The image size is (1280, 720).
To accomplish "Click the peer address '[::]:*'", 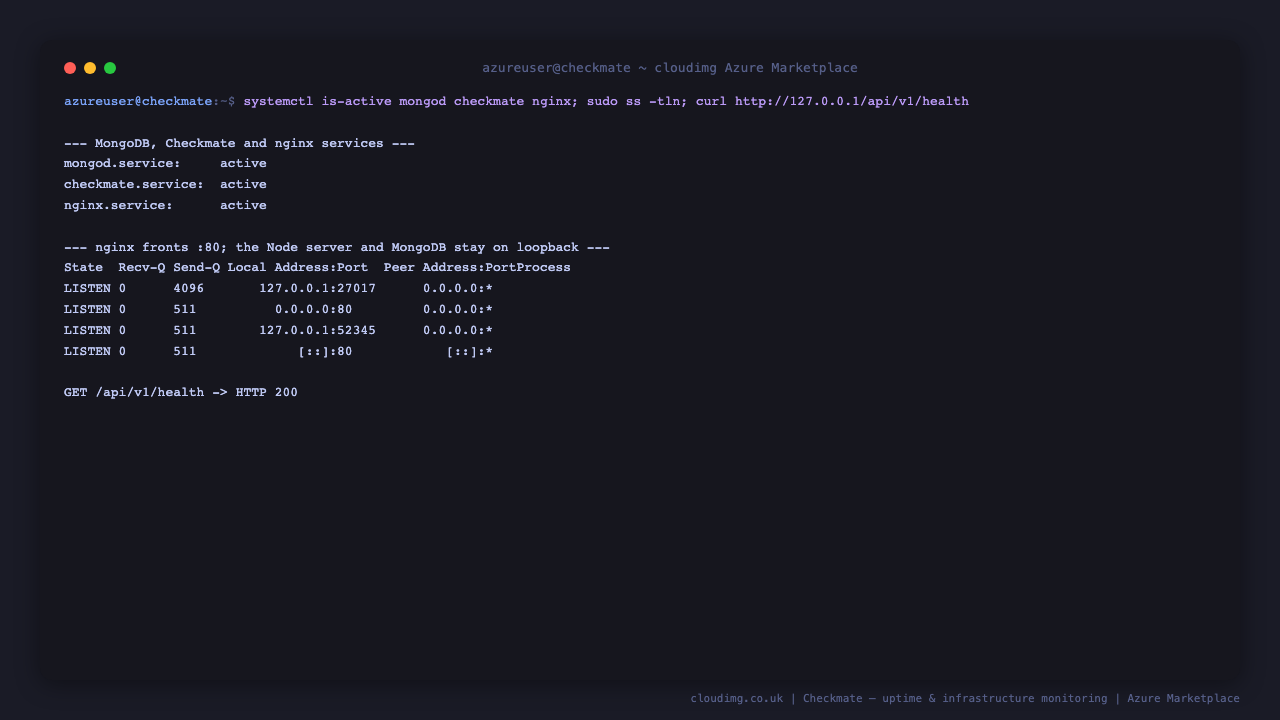I will (x=470, y=351).
